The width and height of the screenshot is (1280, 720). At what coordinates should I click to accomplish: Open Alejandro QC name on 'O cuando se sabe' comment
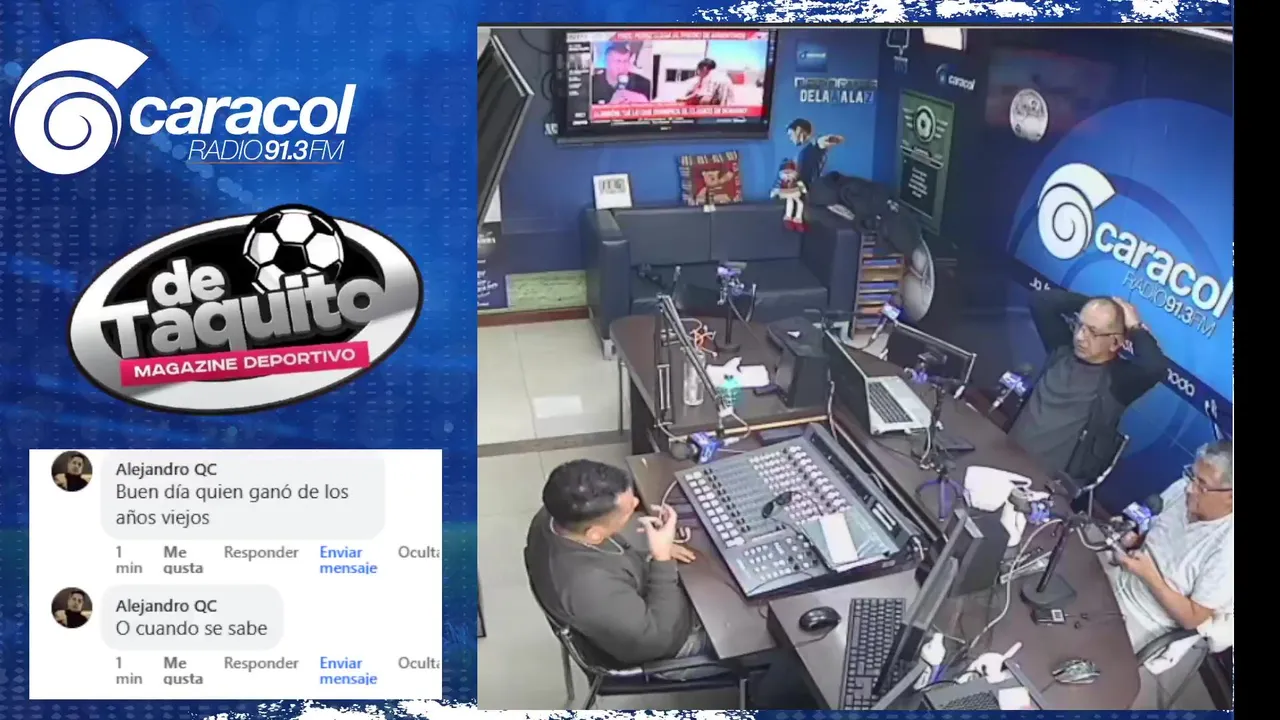pyautogui.click(x=166, y=606)
